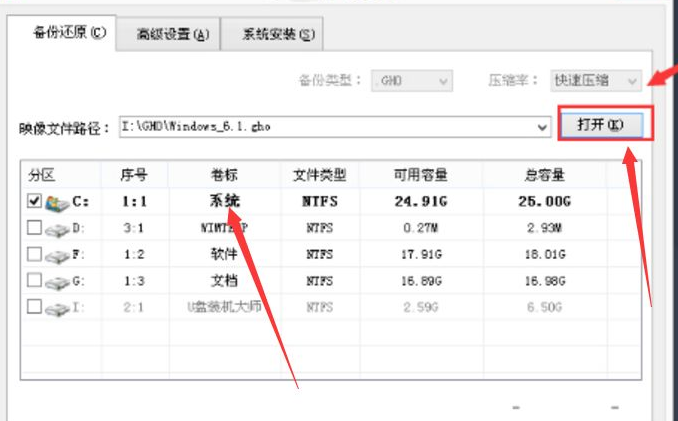Image resolution: width=678 pixels, height=421 pixels.
Task: Open the 系统安装(S) tab
Action: point(272,34)
